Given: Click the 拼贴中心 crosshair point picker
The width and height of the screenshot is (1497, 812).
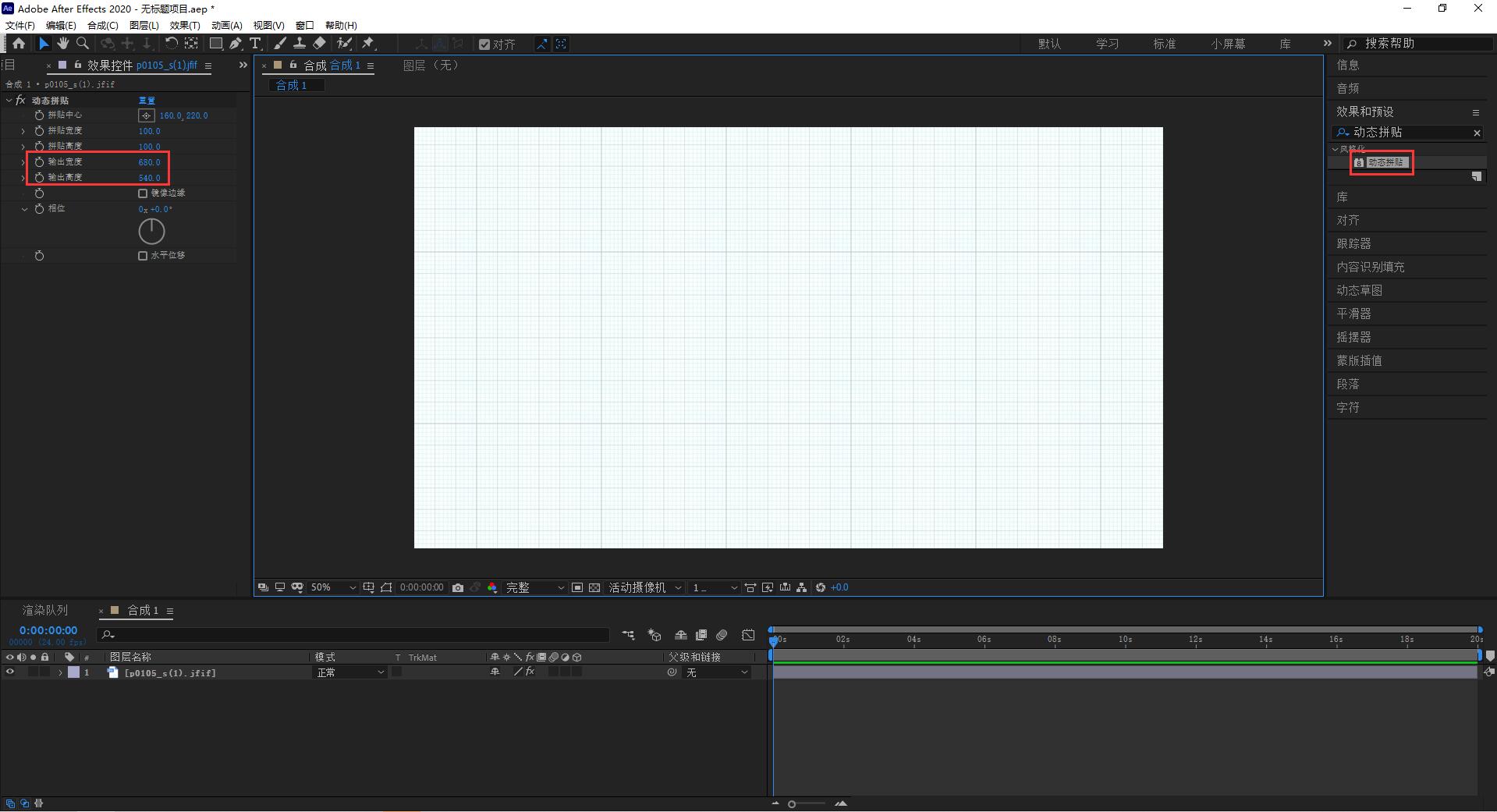Looking at the screenshot, I should click(x=146, y=115).
